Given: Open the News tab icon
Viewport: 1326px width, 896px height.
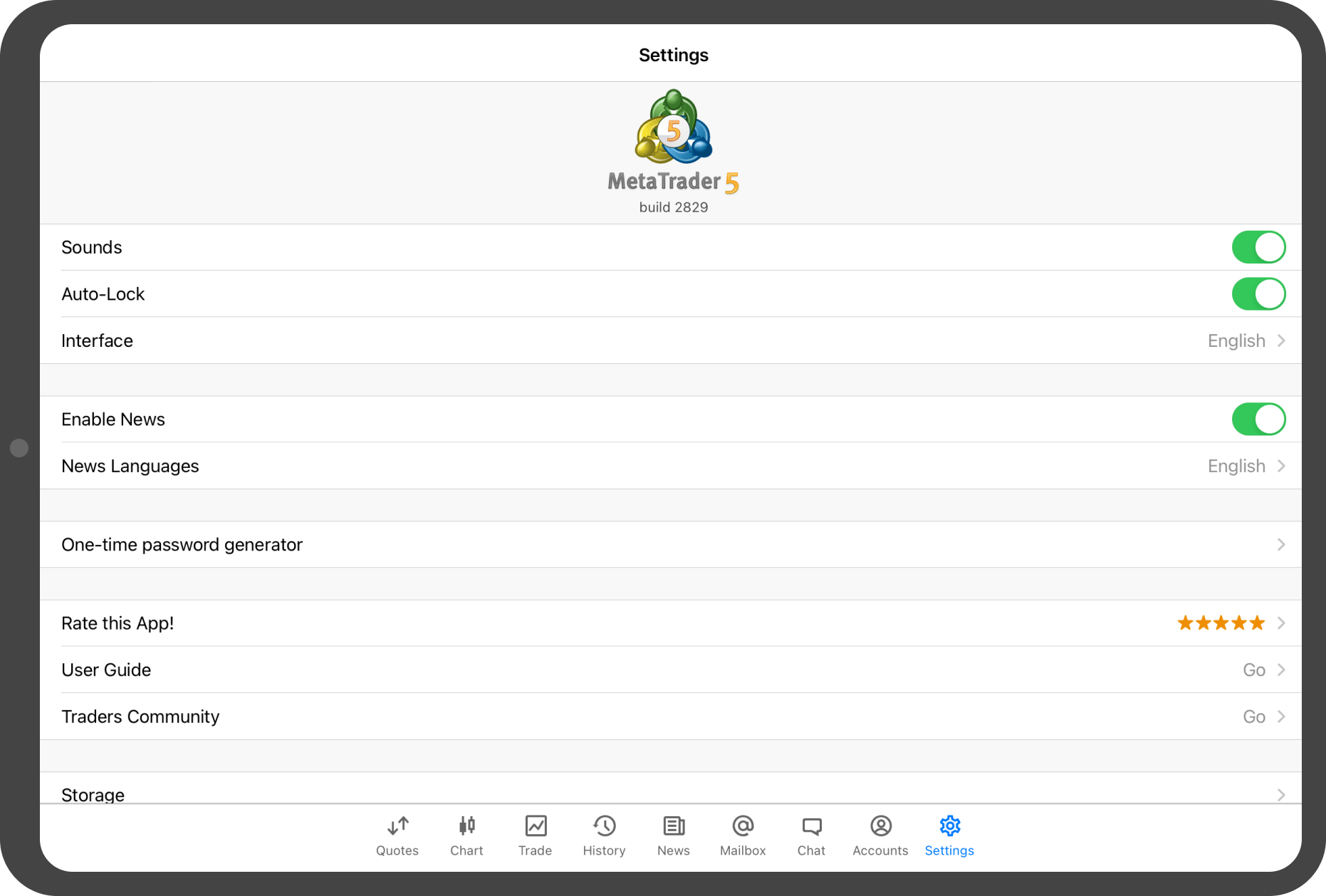Looking at the screenshot, I should pyautogui.click(x=674, y=826).
